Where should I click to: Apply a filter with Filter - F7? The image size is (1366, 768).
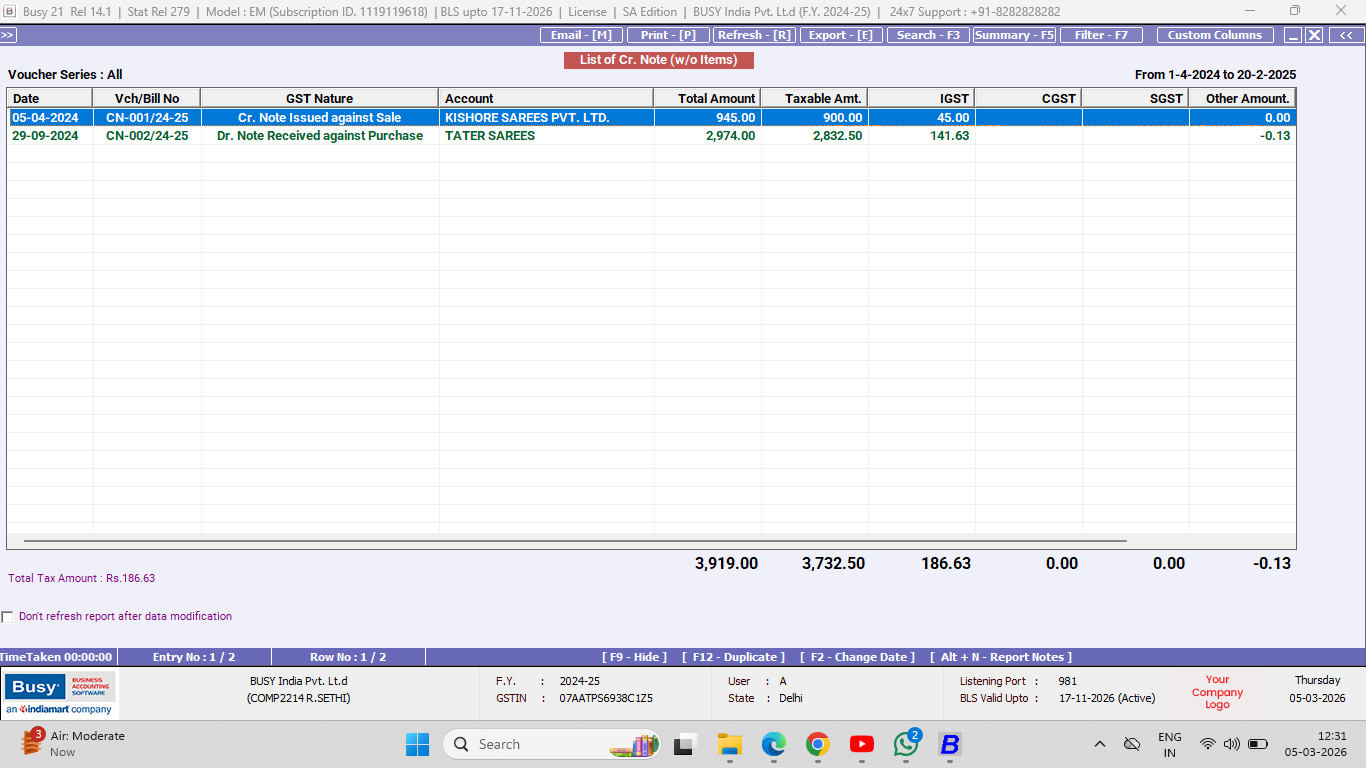[1101, 34]
